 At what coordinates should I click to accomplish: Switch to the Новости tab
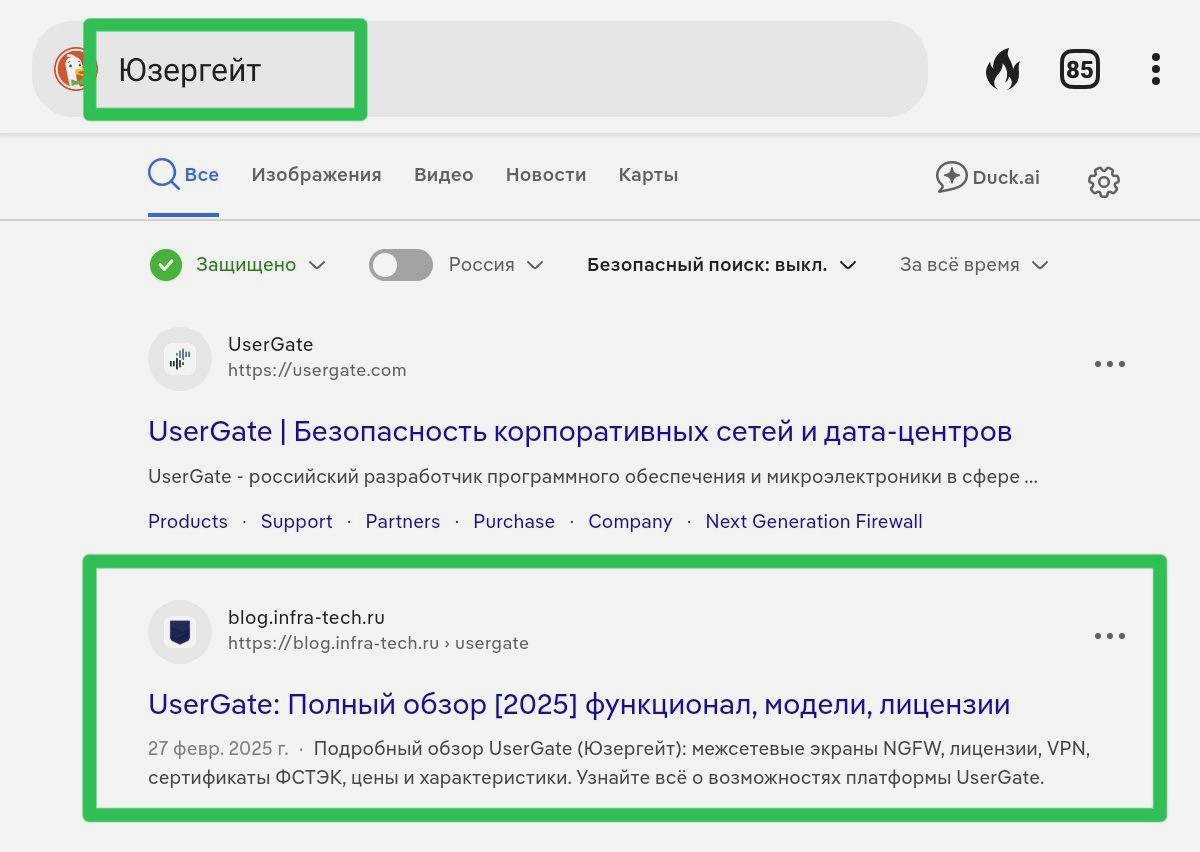[x=545, y=175]
